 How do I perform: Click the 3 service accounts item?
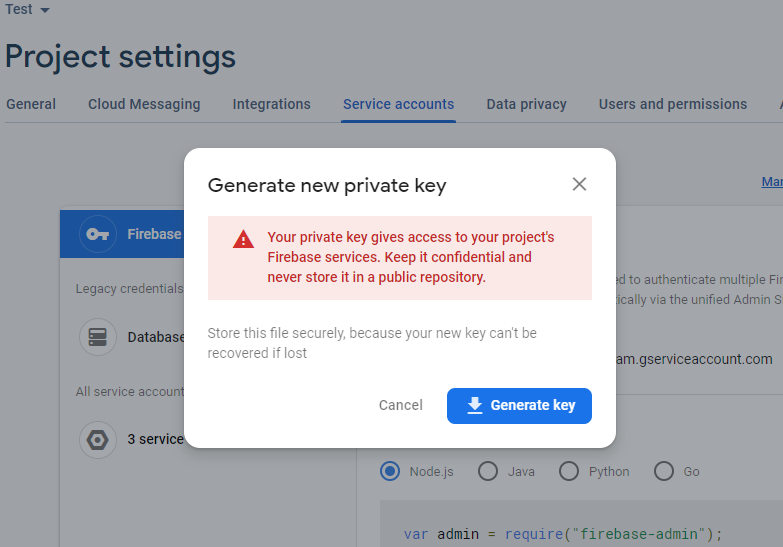point(155,439)
